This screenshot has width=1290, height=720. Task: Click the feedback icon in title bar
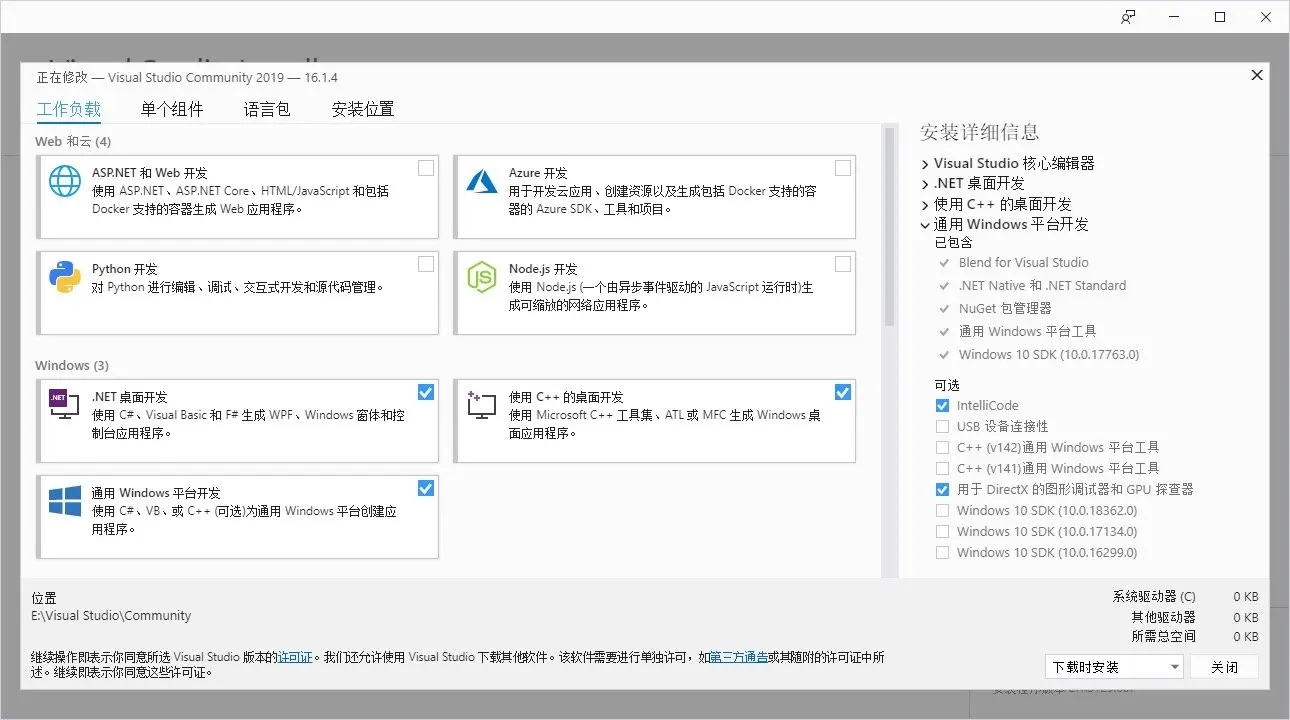1128,17
